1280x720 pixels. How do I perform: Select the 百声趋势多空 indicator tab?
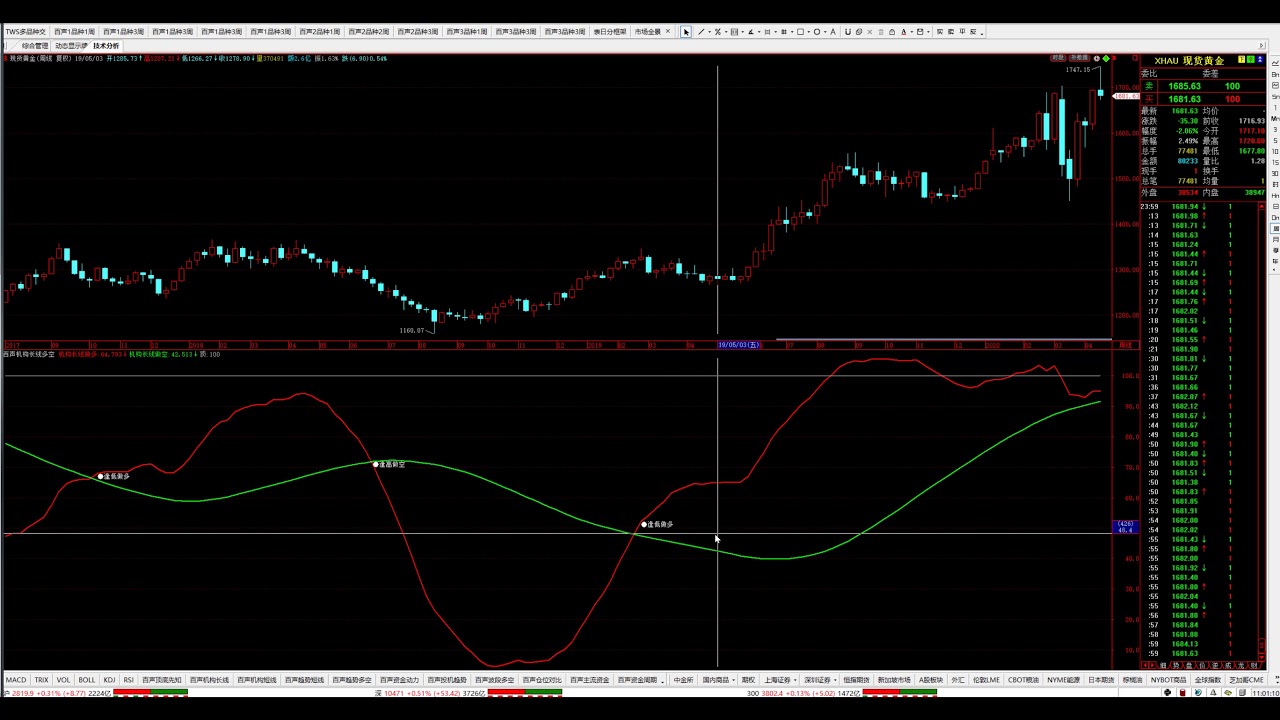(351, 680)
